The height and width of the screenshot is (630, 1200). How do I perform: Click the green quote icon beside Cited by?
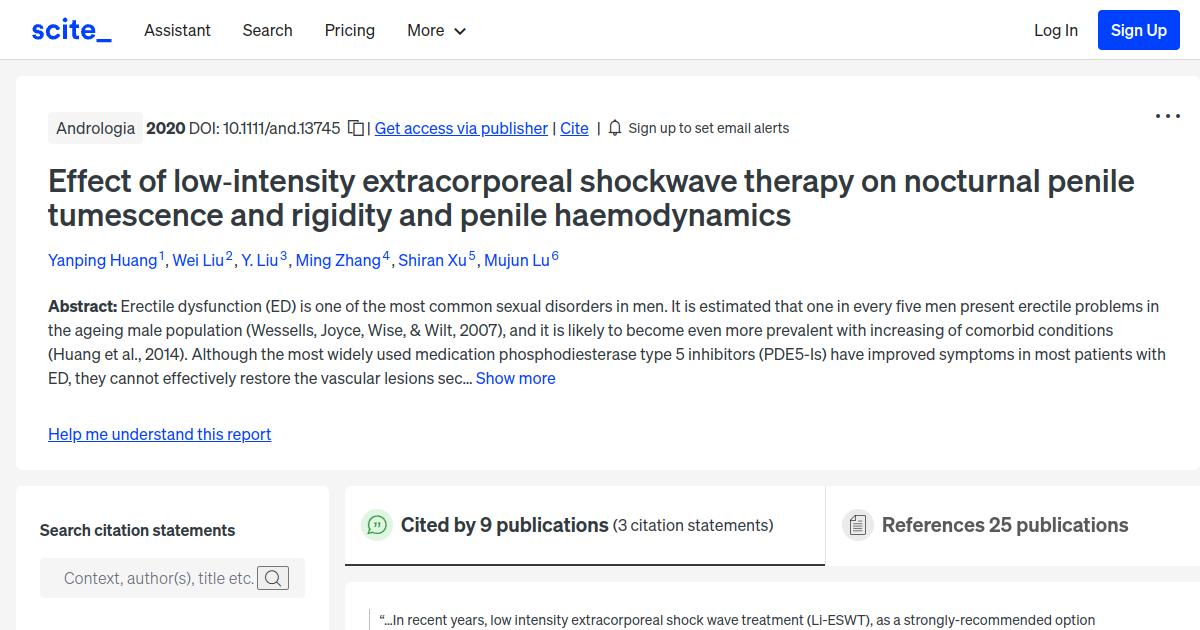pyautogui.click(x=377, y=524)
